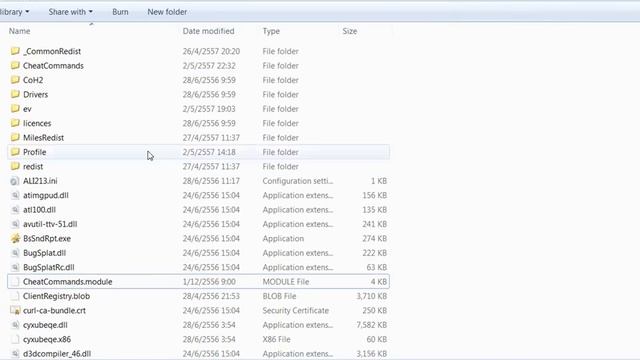Select the curl-ca-bundle.crt file name
The width and height of the screenshot is (640, 360).
tap(54, 311)
